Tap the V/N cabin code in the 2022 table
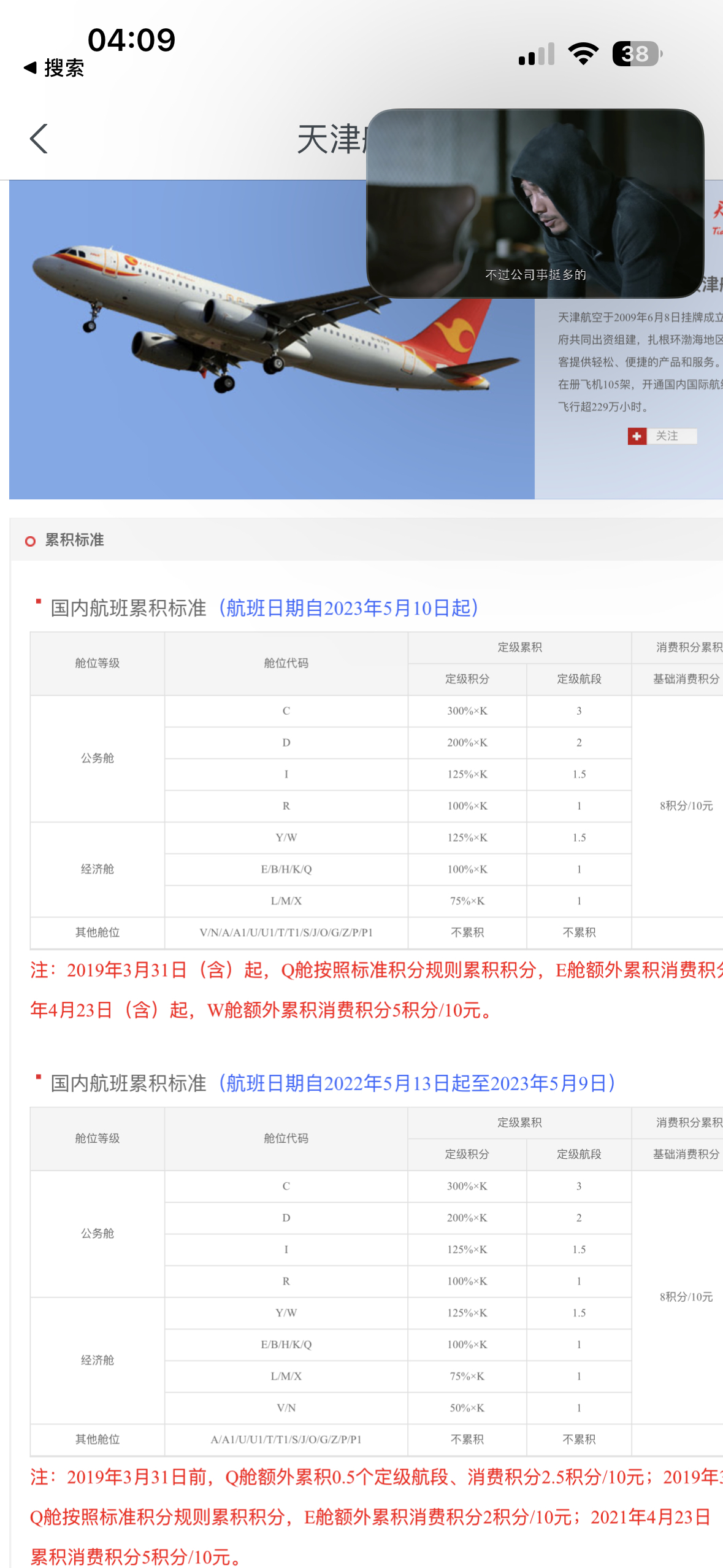 tap(286, 1408)
